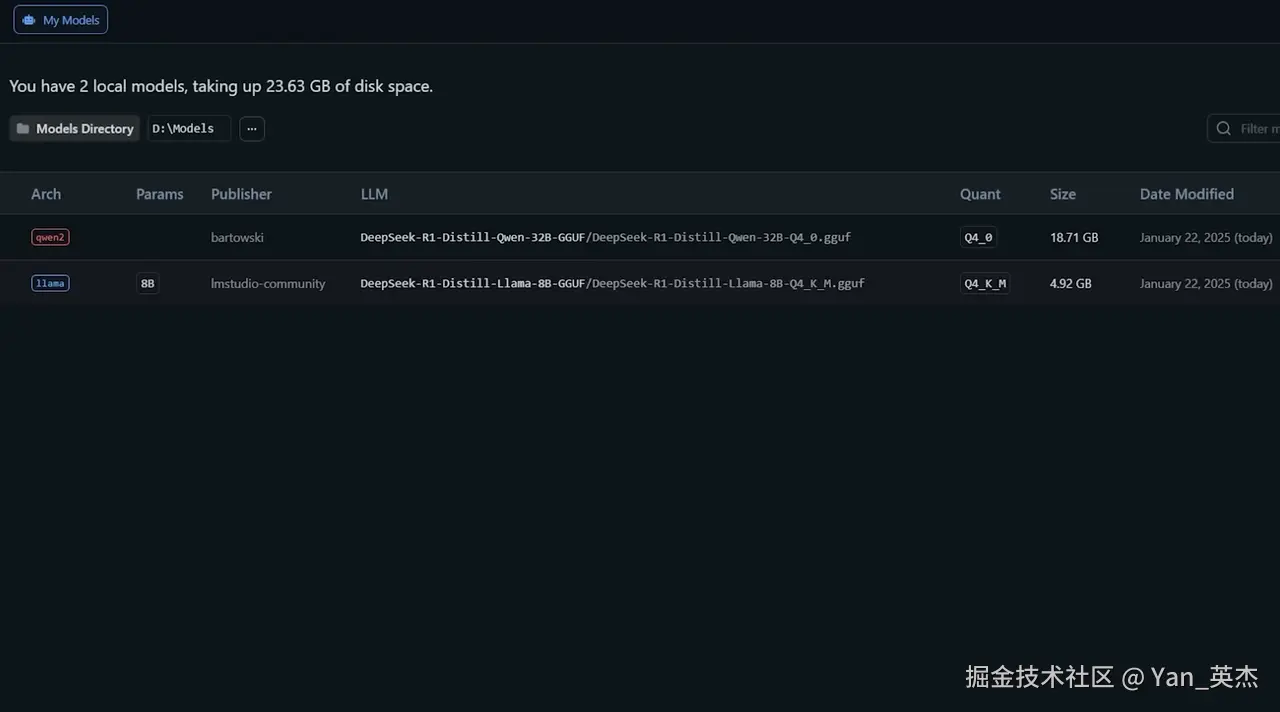Sort by the Size column header
The width and height of the screenshot is (1280, 712).
click(x=1063, y=194)
